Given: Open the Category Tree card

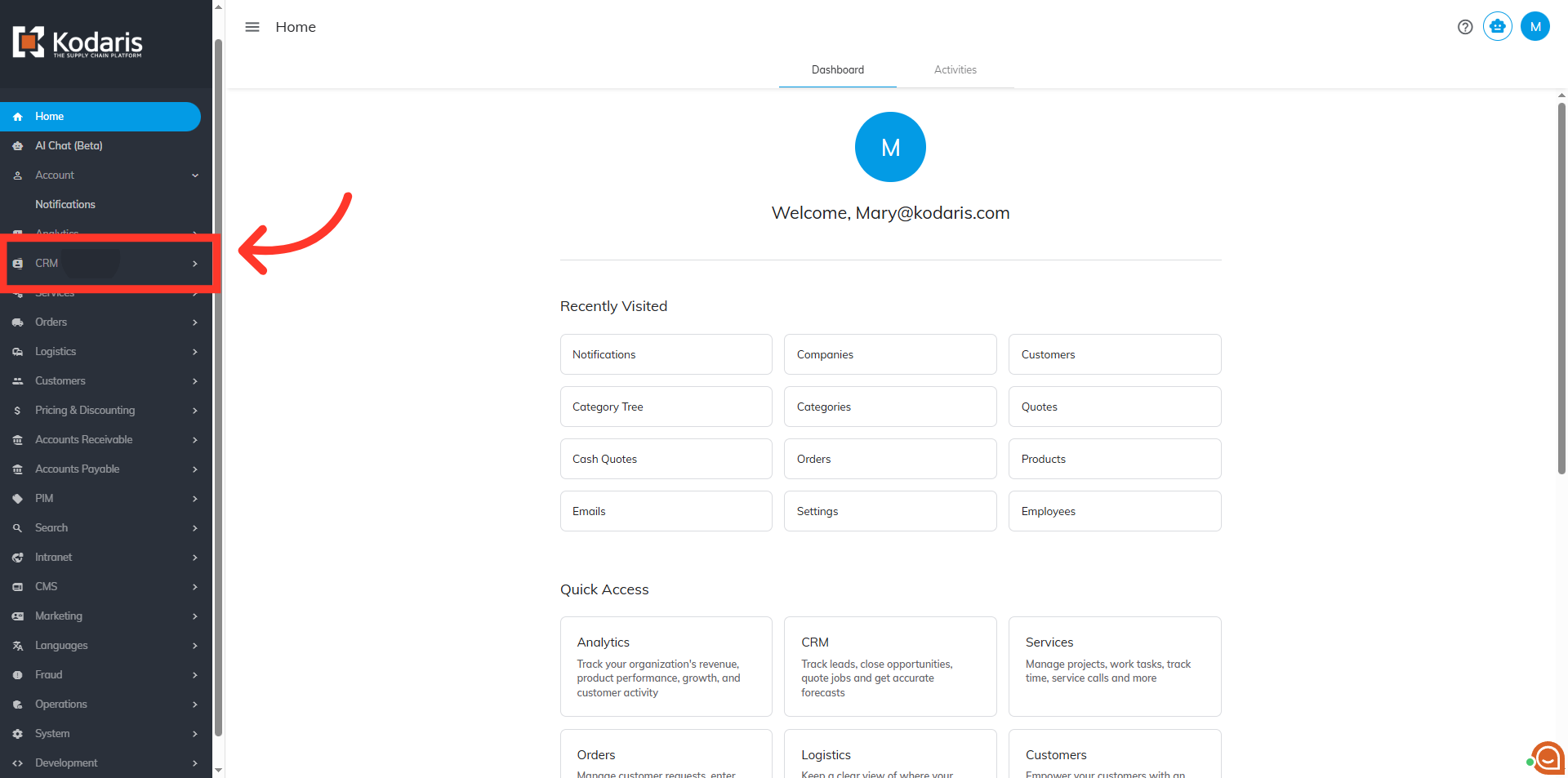Looking at the screenshot, I should point(666,407).
